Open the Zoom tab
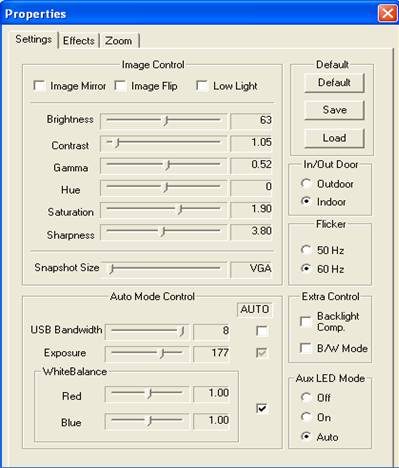 119,41
